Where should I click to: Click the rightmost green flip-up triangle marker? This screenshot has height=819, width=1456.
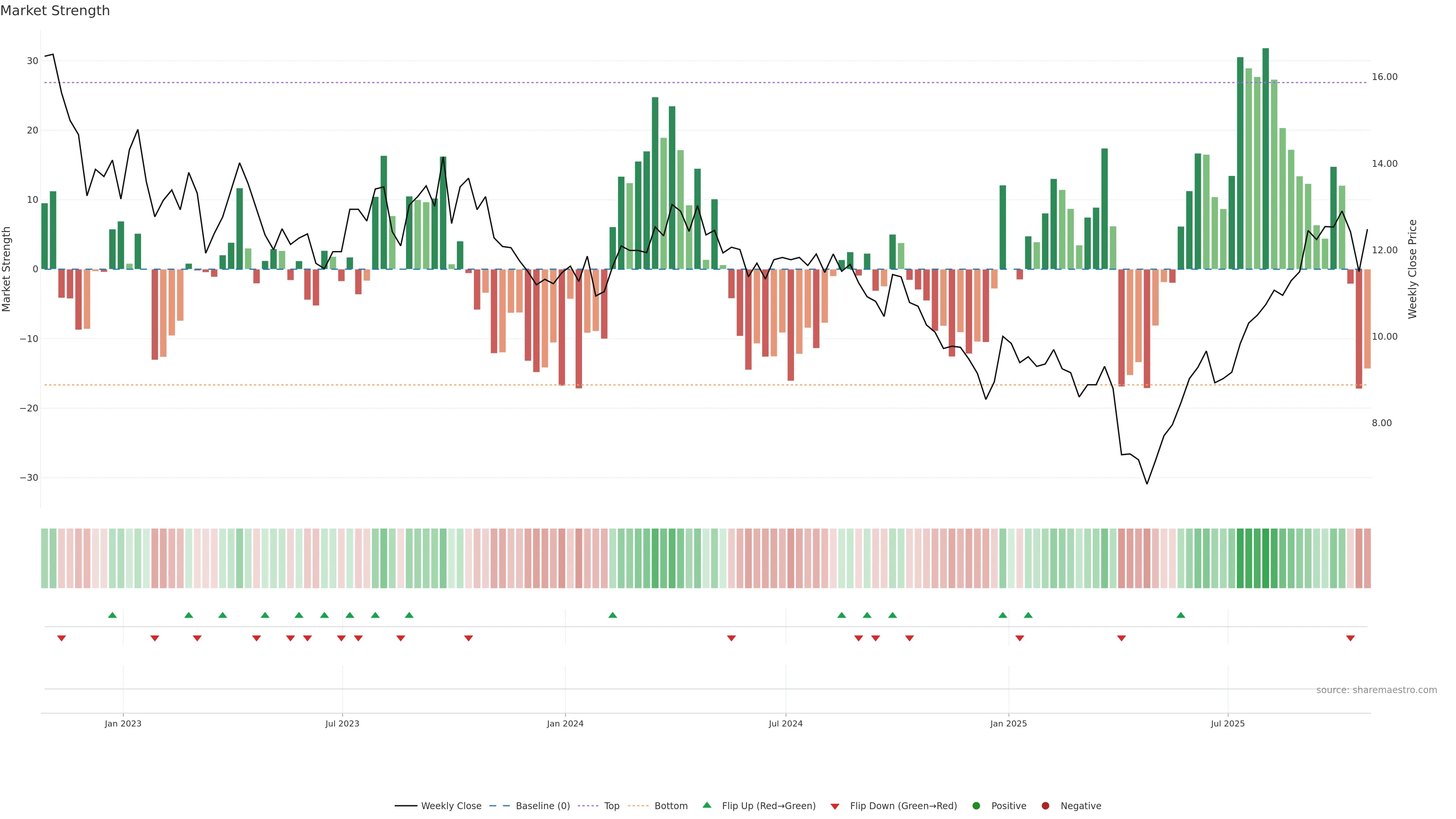click(1181, 615)
